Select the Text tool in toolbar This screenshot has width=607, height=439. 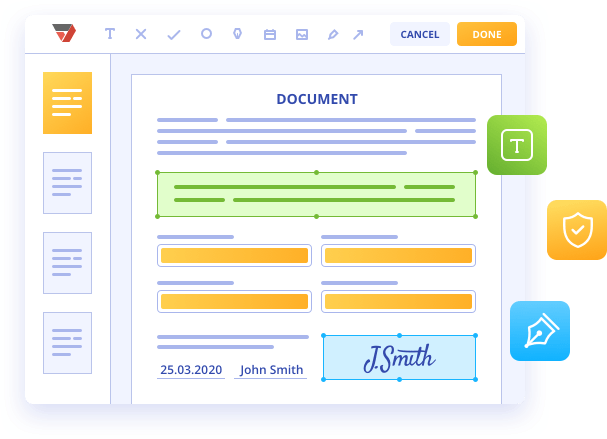(110, 34)
